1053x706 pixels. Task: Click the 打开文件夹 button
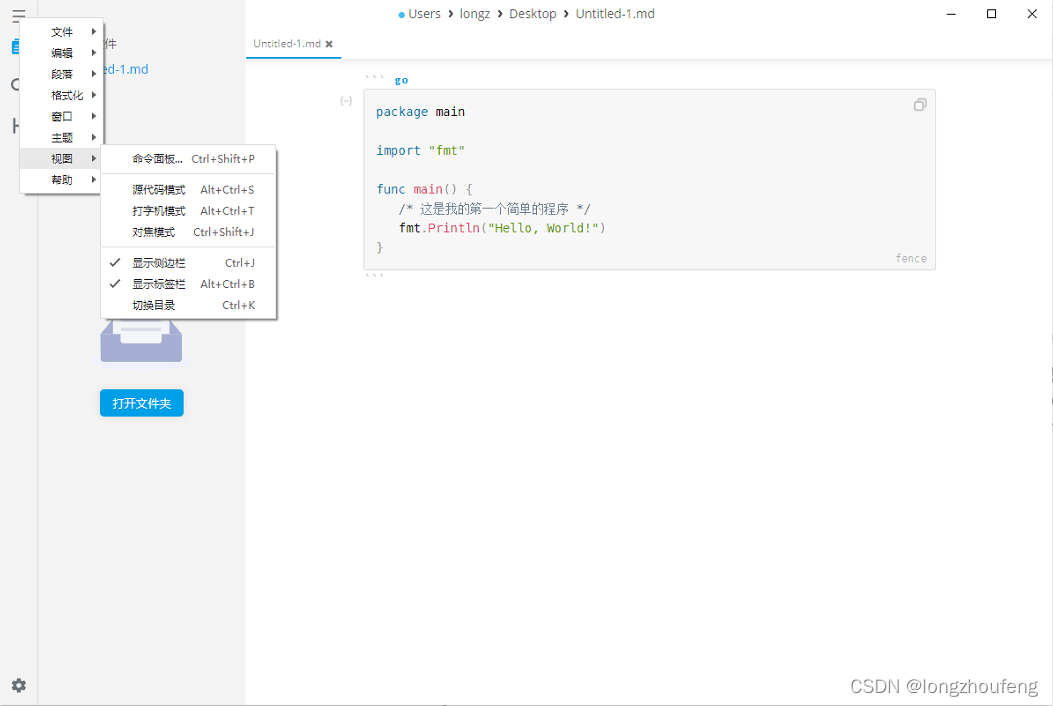(142, 403)
